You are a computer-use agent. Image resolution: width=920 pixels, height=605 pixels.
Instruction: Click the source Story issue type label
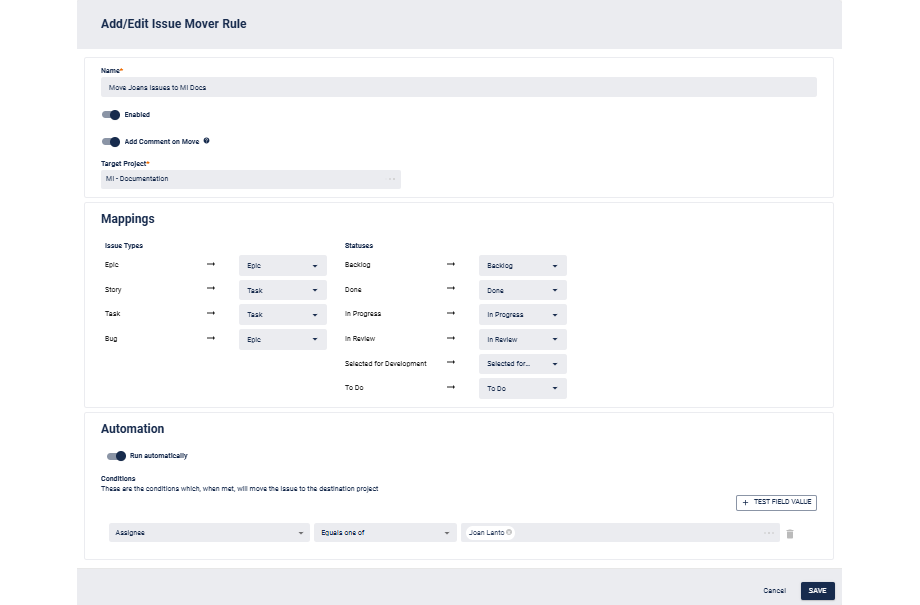point(113,290)
